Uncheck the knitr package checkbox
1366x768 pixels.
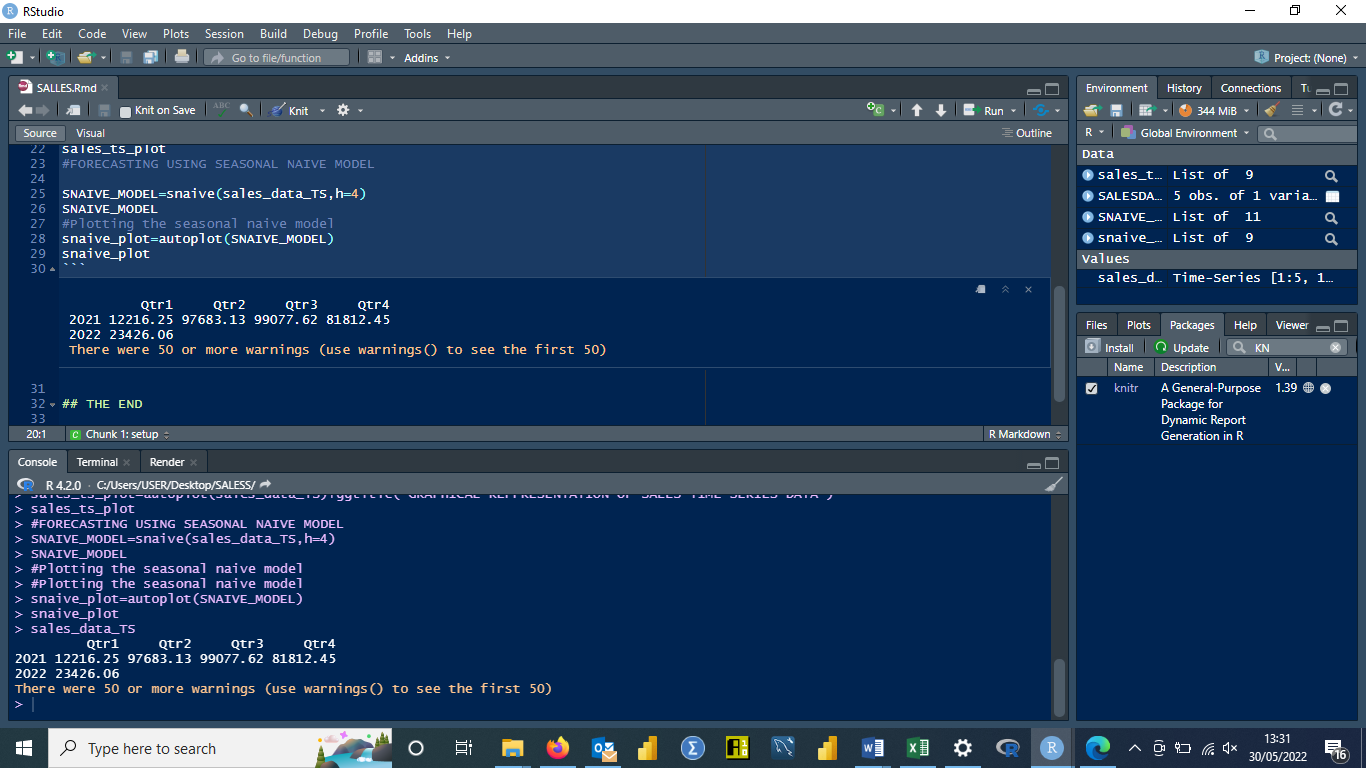tap(1091, 388)
